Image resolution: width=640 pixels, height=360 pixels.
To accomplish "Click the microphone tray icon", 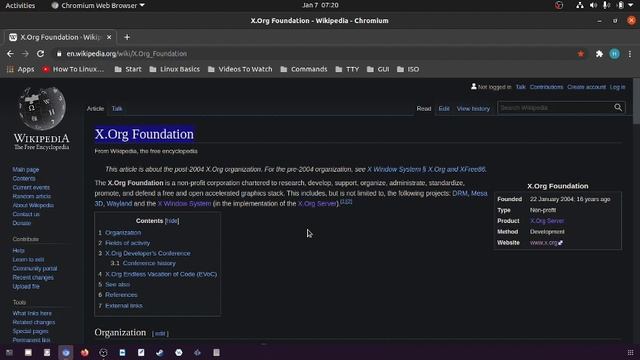I will coord(607,5).
